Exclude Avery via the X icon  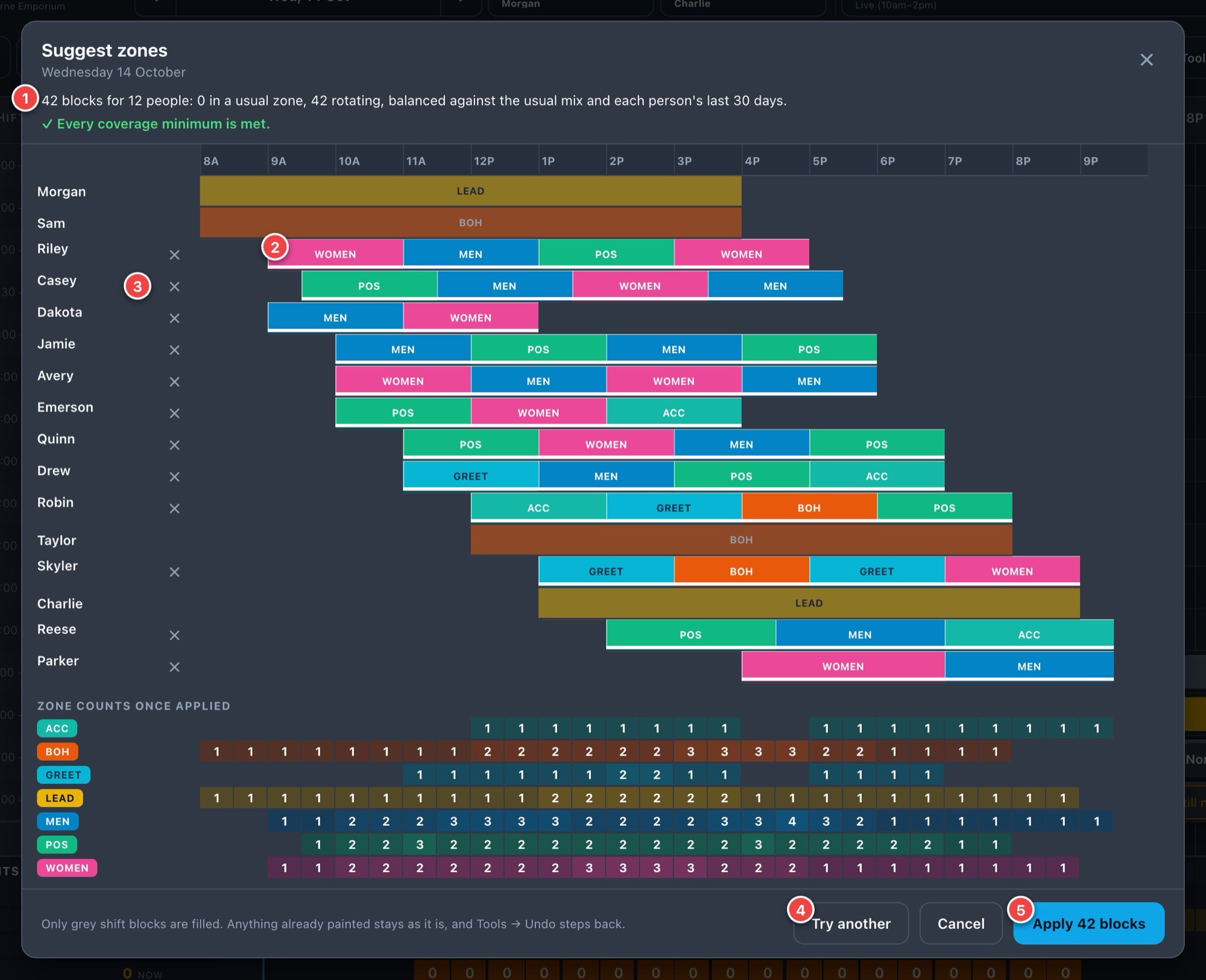(x=174, y=382)
